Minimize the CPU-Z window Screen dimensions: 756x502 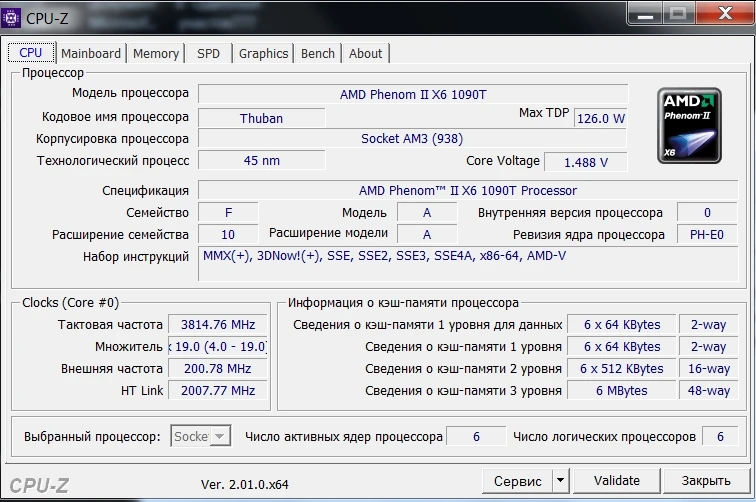click(x=645, y=14)
